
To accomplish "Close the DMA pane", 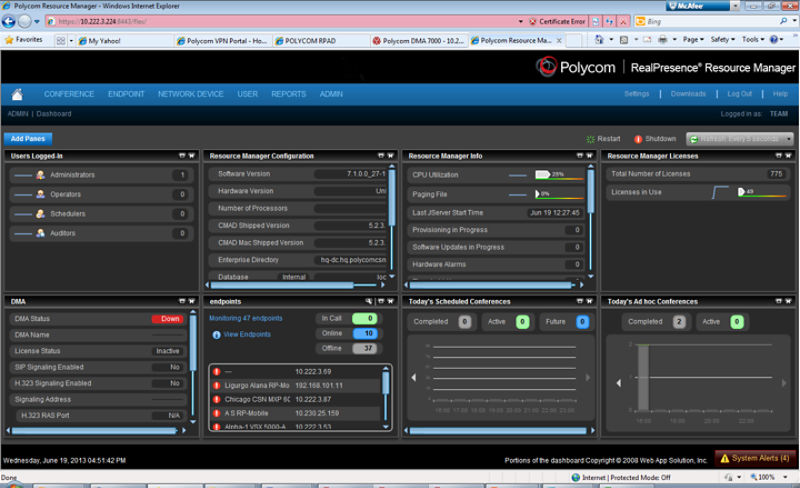I will tap(191, 301).
